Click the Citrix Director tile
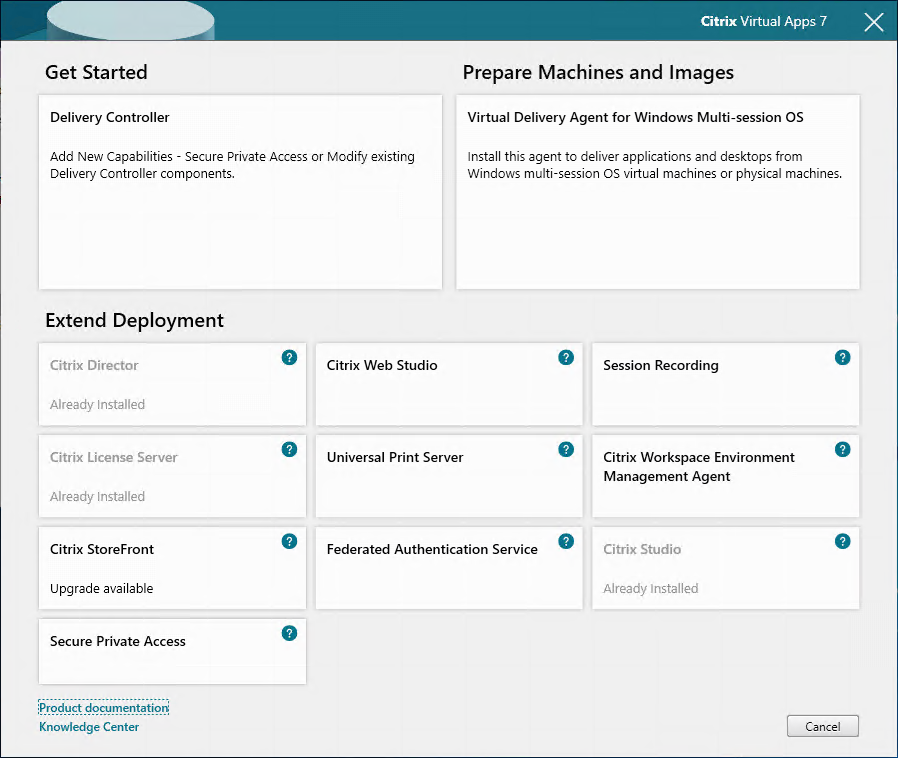The height and width of the screenshot is (758, 898). 172,384
